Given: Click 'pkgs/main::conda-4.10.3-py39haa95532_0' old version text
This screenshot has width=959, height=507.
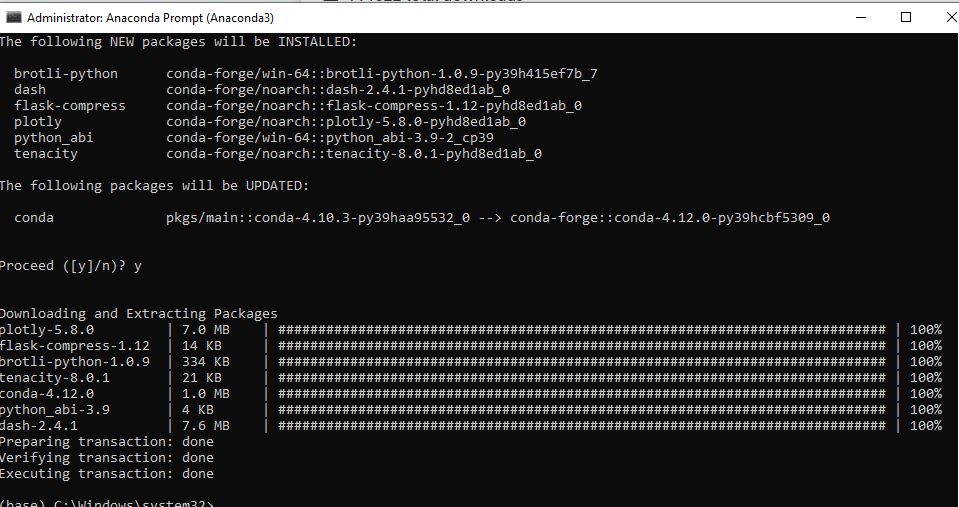Looking at the screenshot, I should point(318,218).
